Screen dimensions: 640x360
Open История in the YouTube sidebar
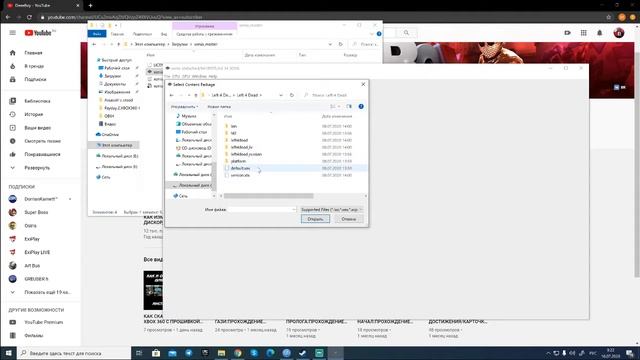(33, 114)
